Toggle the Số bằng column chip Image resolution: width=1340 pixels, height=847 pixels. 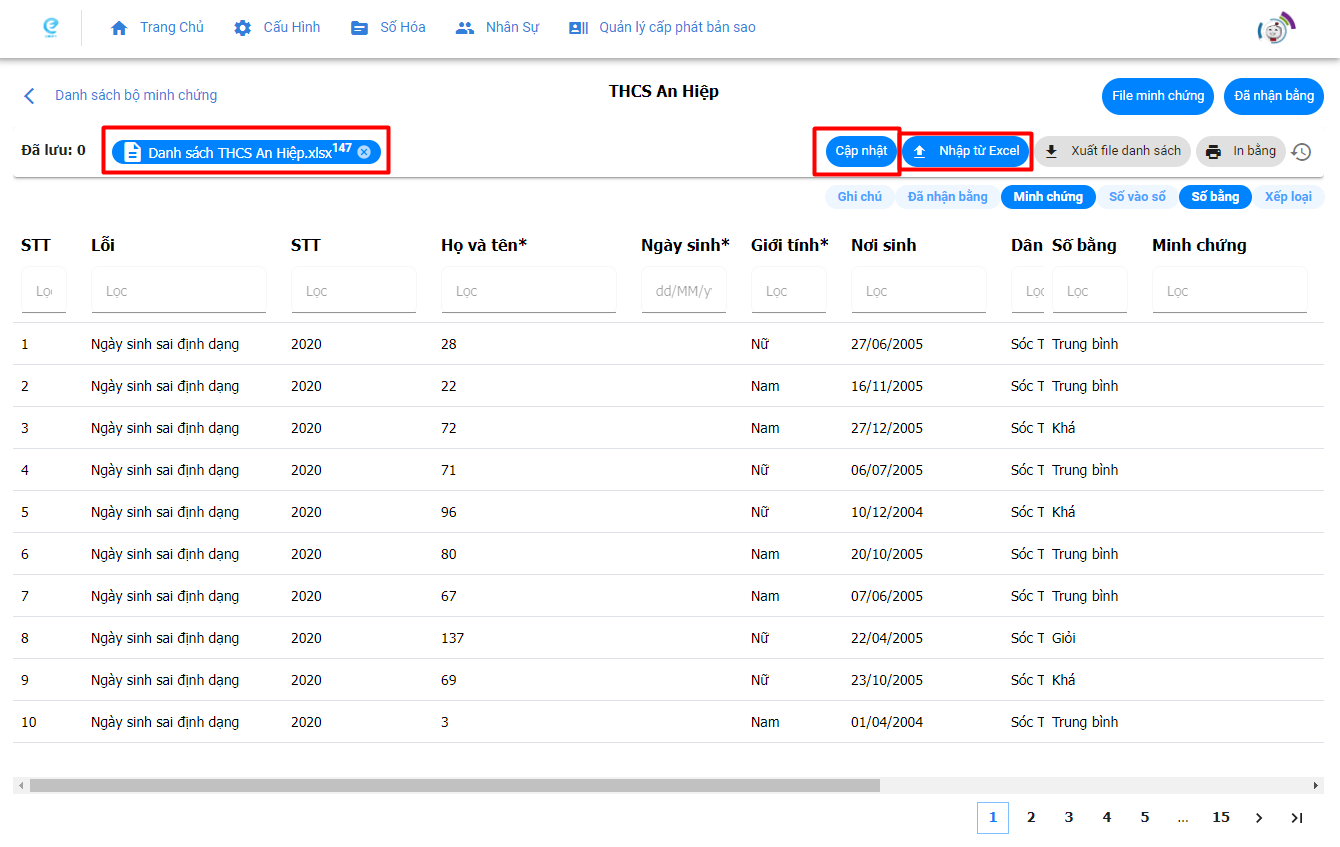pyautogui.click(x=1214, y=197)
